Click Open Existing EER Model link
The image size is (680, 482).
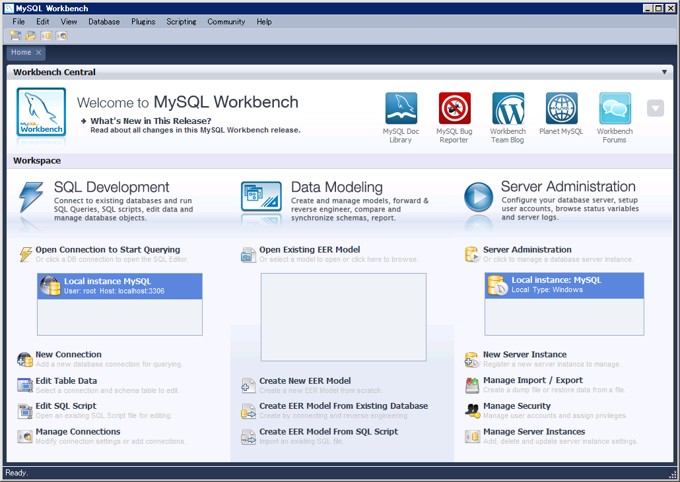310,250
